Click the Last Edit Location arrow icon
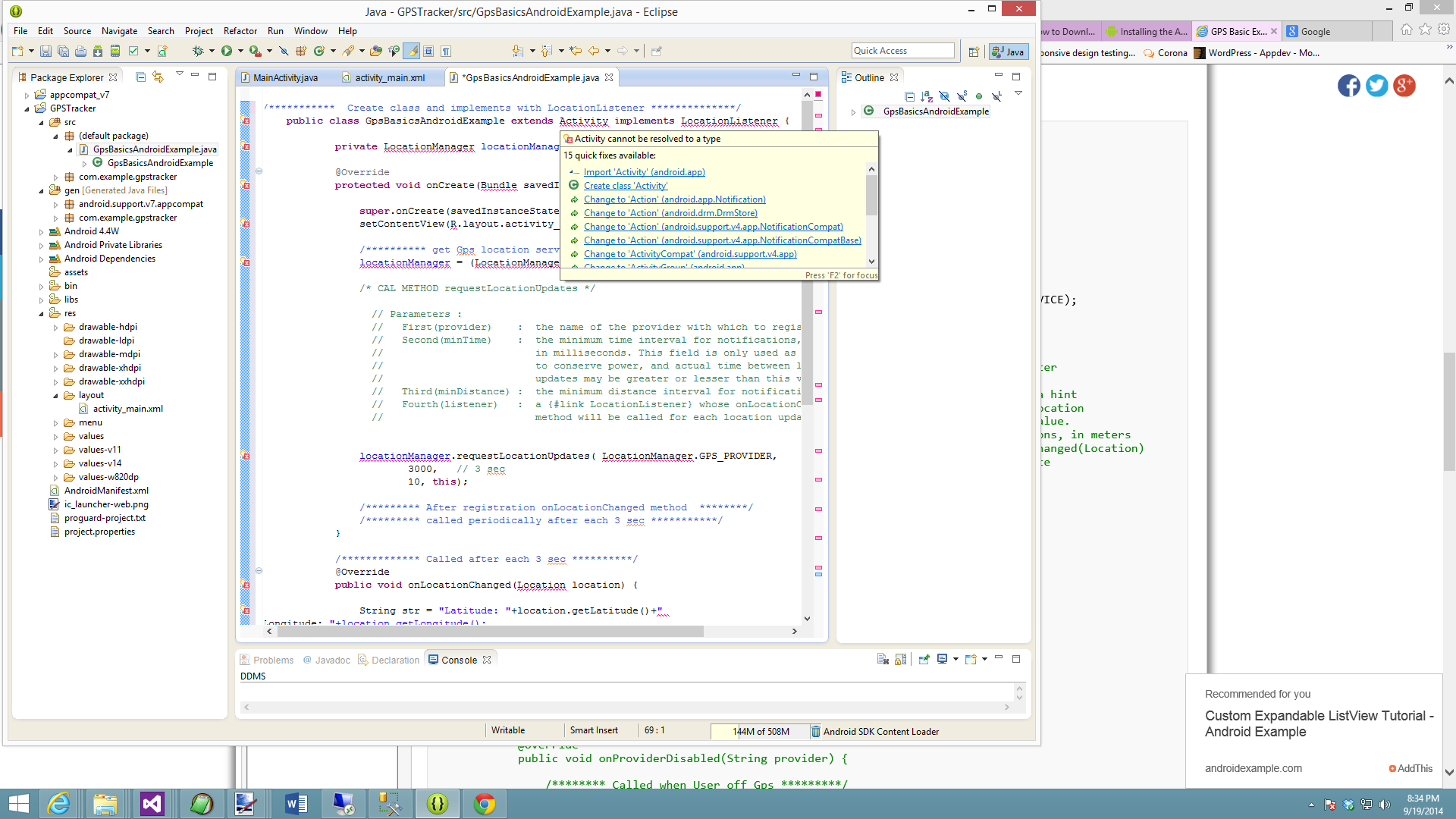The width and height of the screenshot is (1456, 819). click(576, 51)
